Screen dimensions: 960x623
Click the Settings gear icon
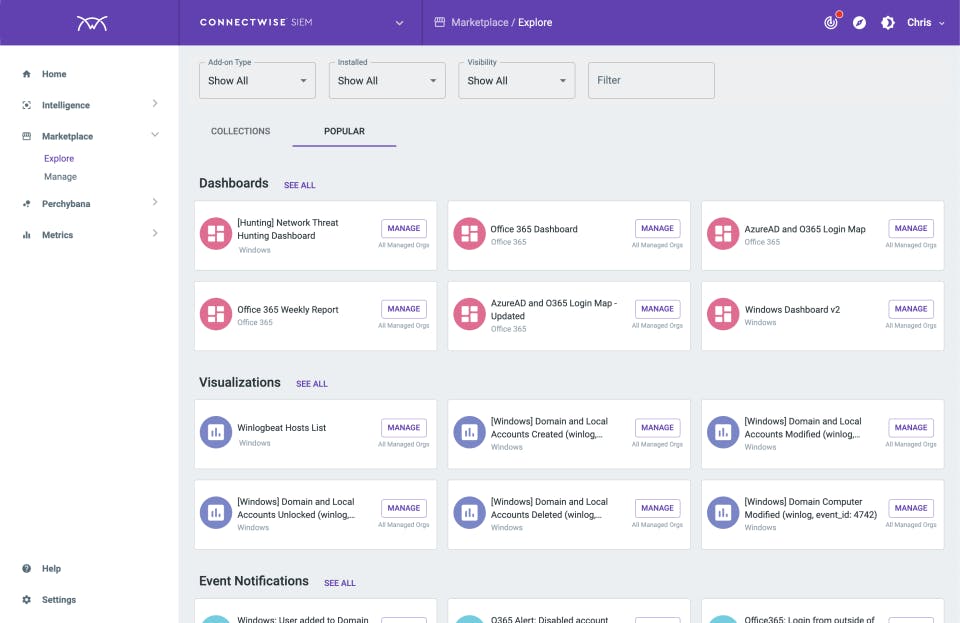(26, 600)
